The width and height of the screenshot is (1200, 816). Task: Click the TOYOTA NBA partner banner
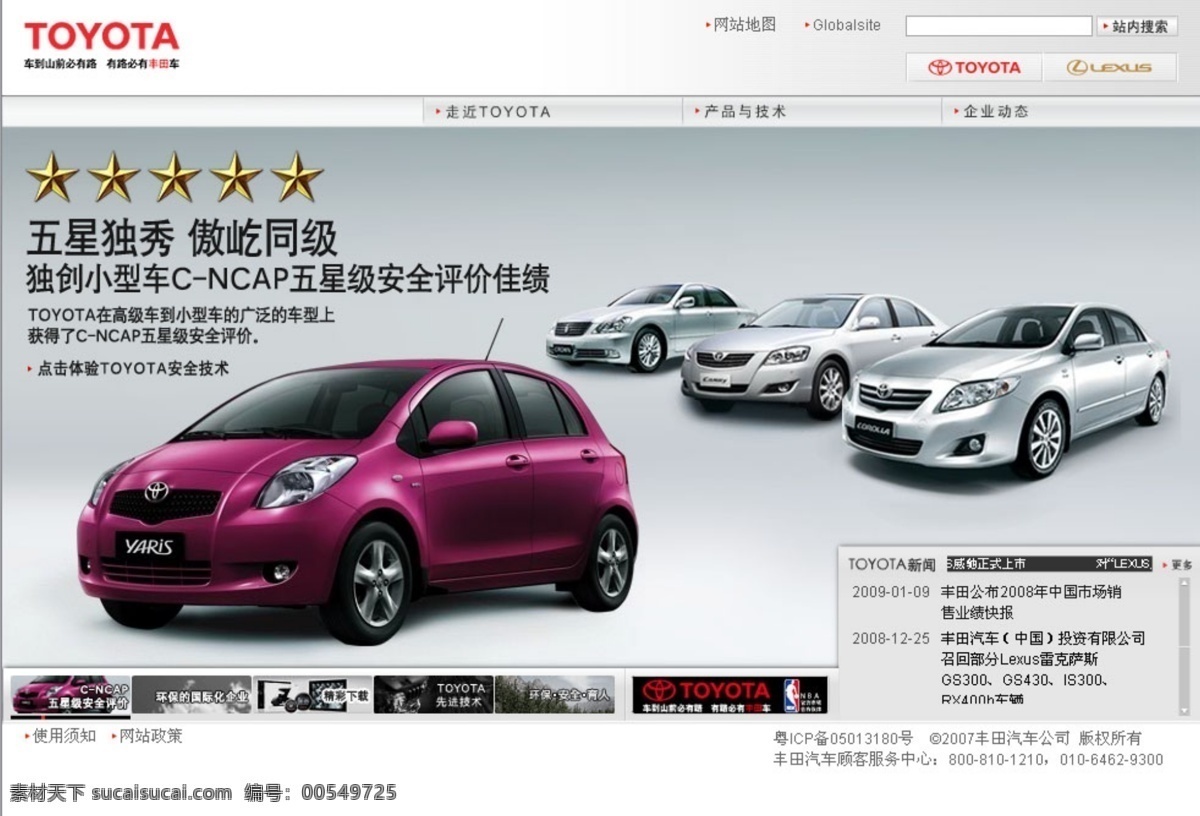[730, 695]
